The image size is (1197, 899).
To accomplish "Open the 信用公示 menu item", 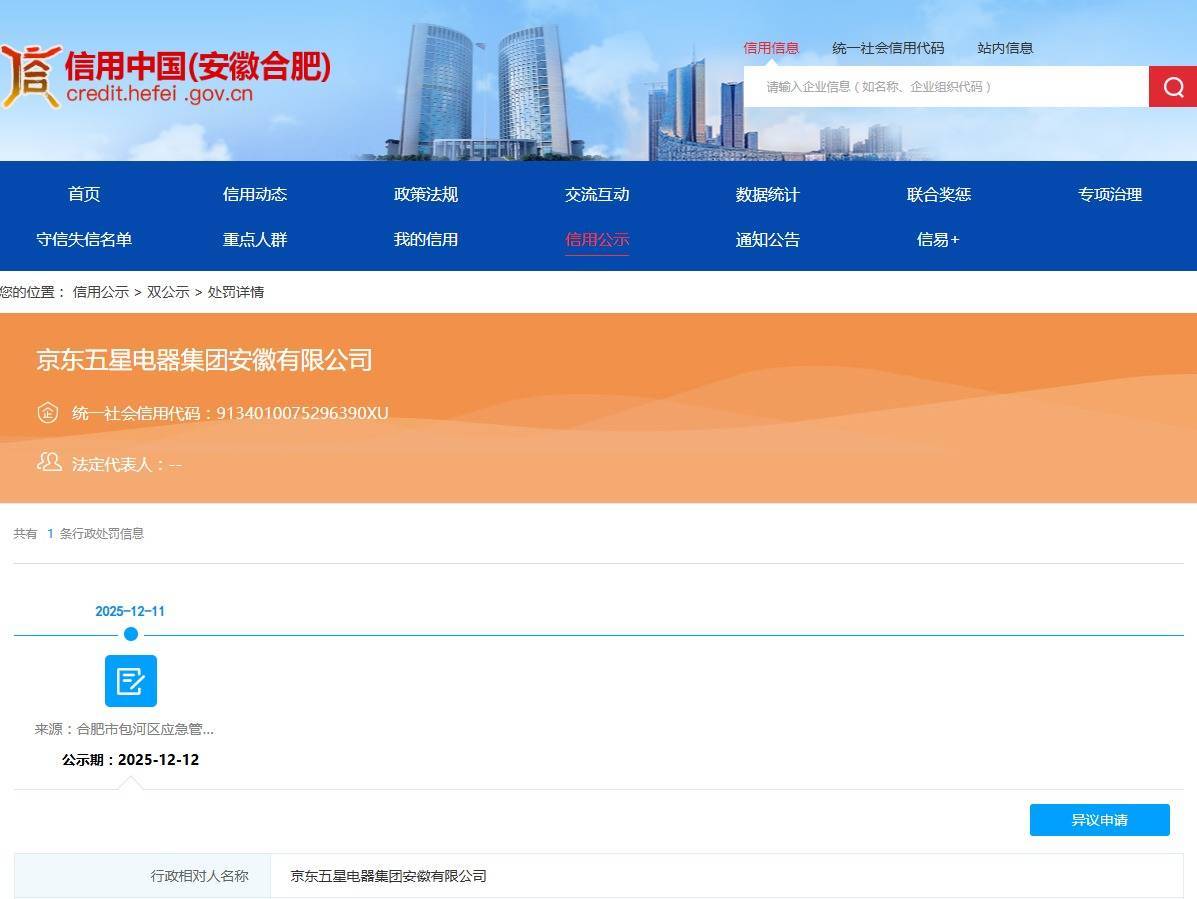I will [597, 239].
